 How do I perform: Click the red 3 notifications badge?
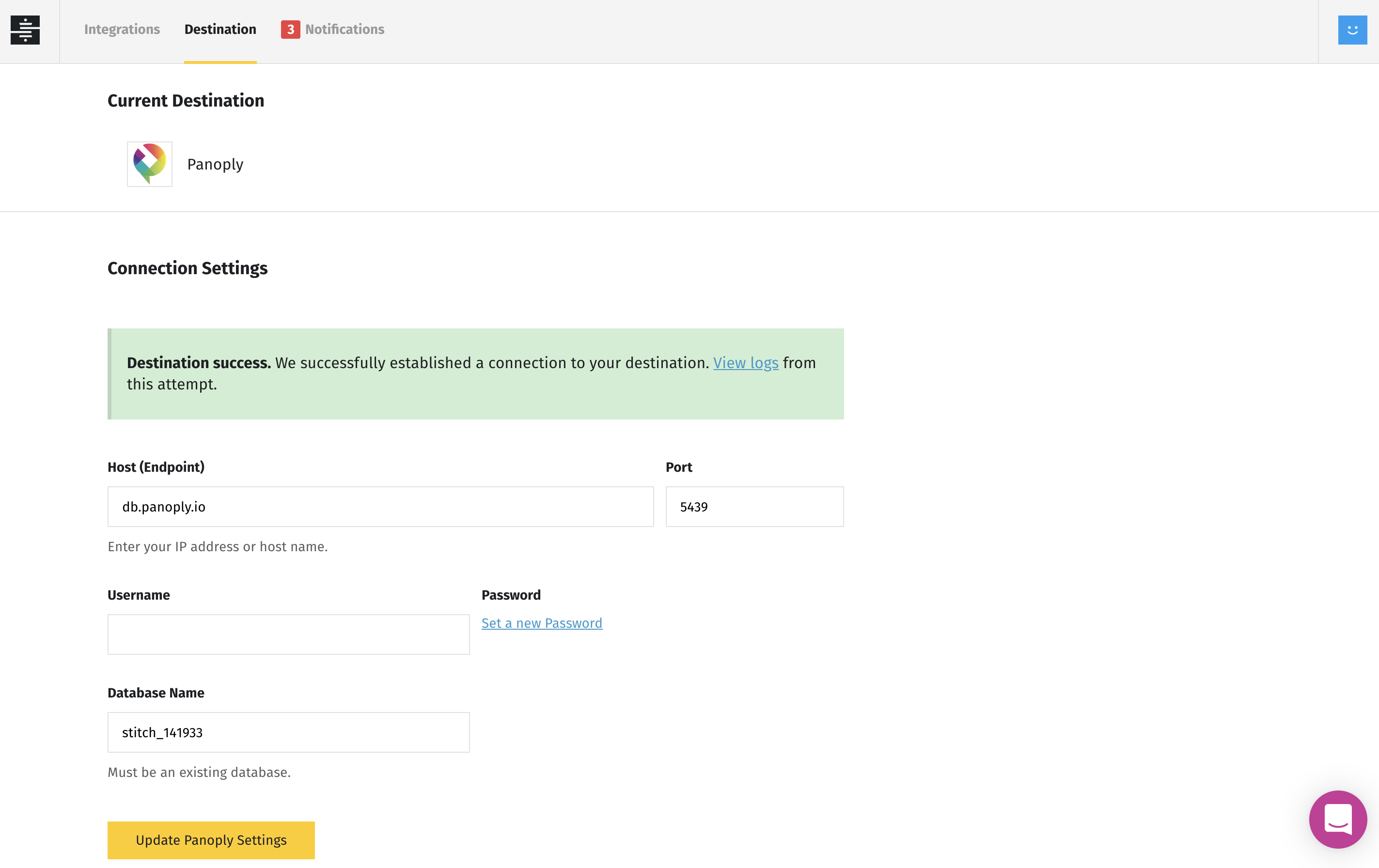click(x=290, y=29)
